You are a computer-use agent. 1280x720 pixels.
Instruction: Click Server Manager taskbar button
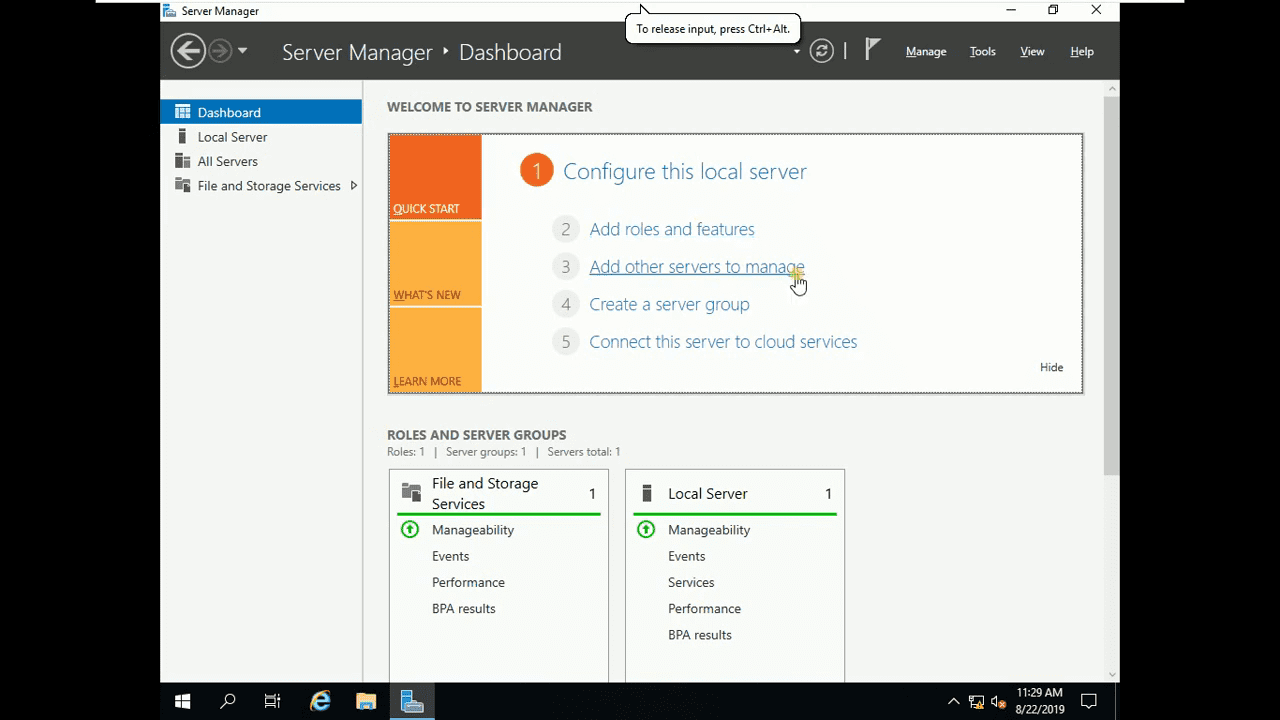point(412,701)
